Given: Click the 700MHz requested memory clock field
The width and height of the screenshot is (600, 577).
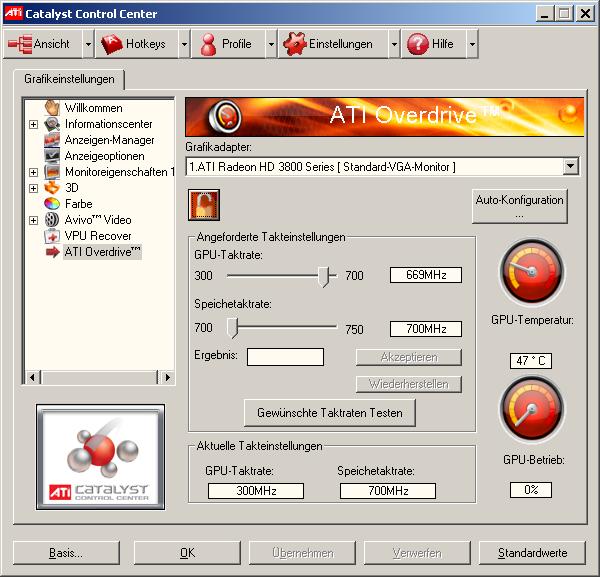Looking at the screenshot, I should click(426, 329).
